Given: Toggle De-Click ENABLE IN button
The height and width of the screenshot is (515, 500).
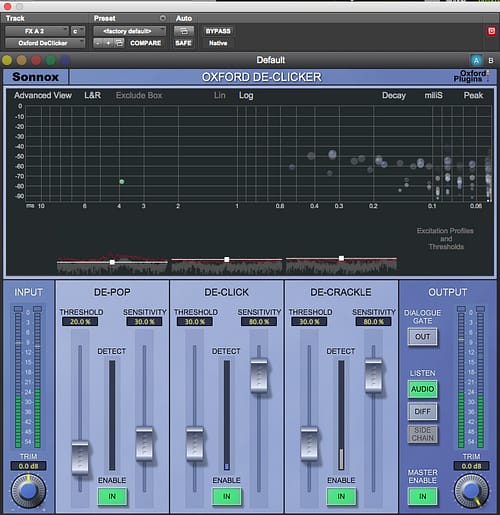Looking at the screenshot, I should coord(227,496).
